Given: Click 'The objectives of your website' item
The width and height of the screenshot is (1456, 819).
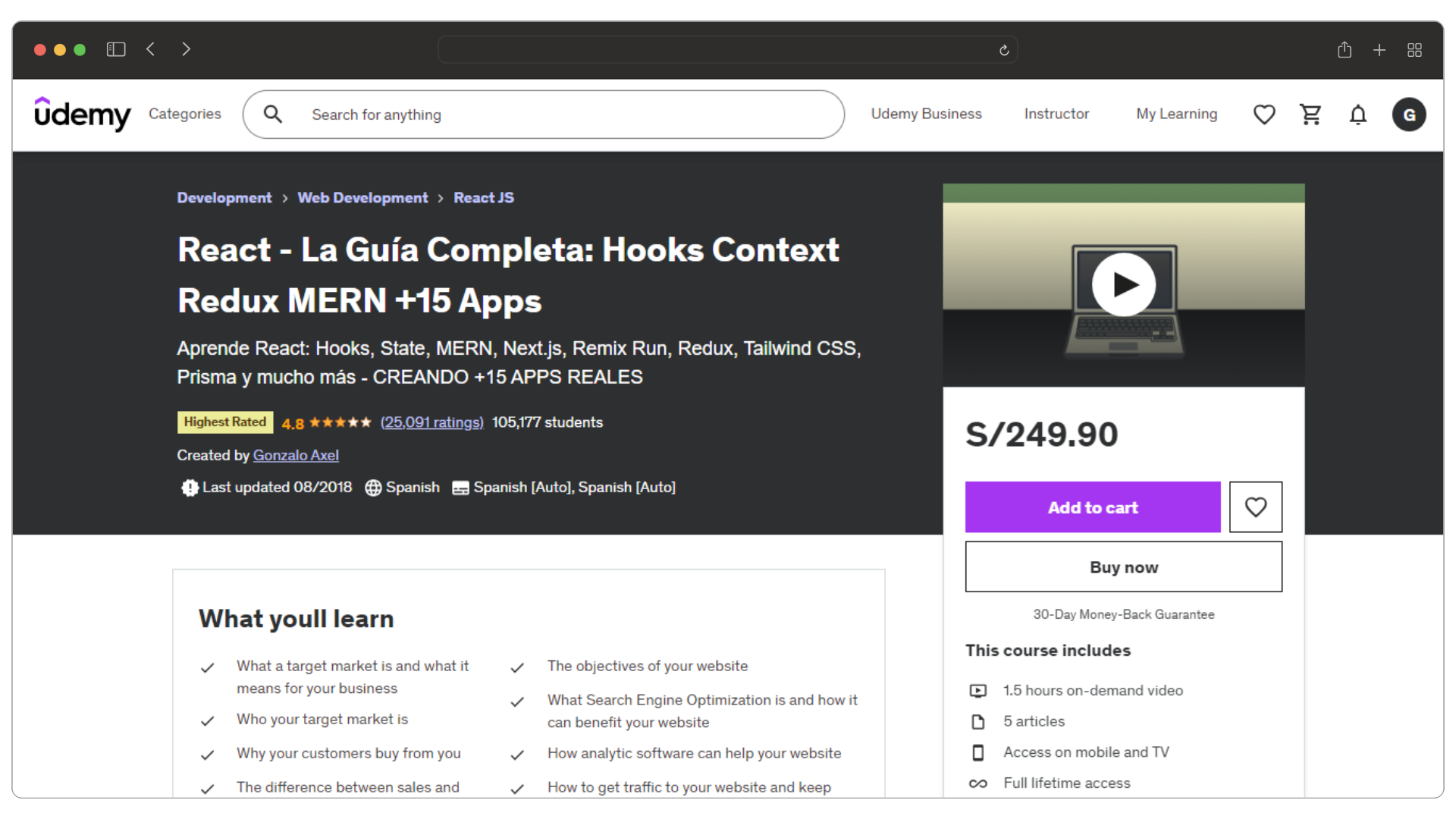Looking at the screenshot, I should (648, 666).
